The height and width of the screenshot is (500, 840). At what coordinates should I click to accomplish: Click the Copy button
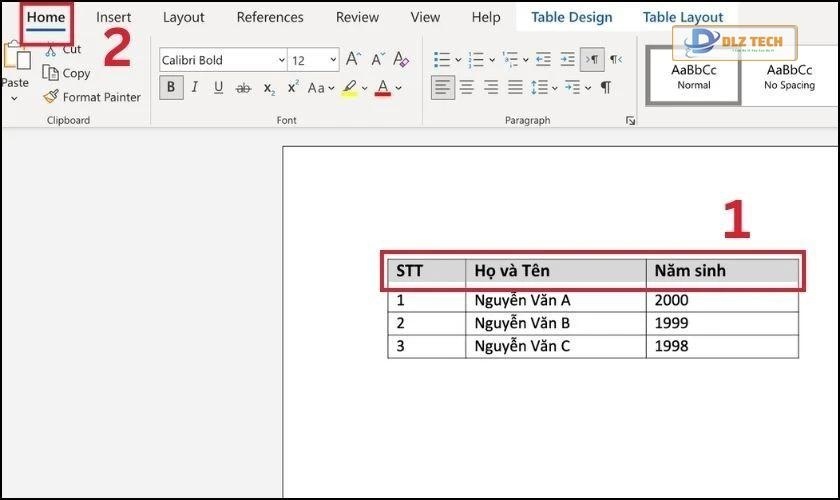coord(67,73)
